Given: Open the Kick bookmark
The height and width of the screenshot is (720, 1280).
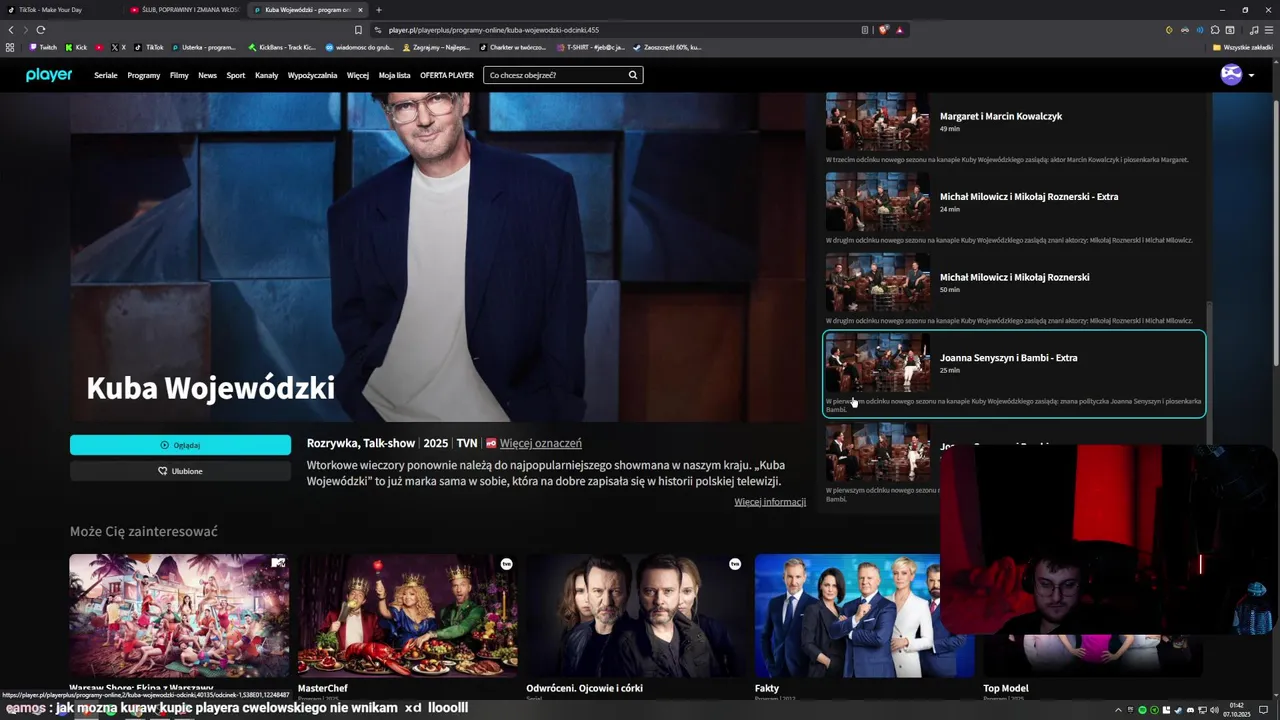Looking at the screenshot, I should [77, 47].
